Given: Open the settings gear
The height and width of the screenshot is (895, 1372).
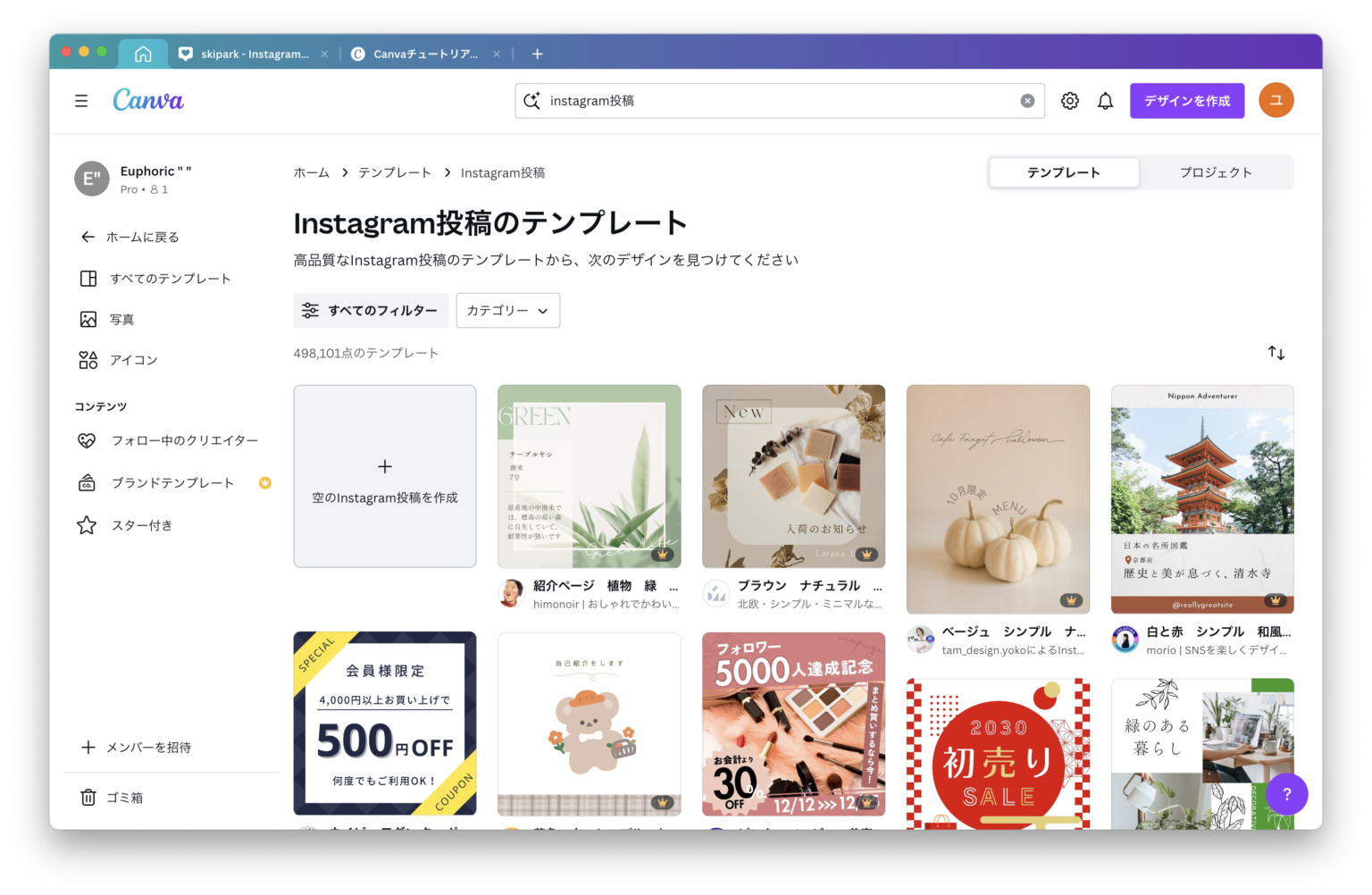Looking at the screenshot, I should [x=1069, y=100].
